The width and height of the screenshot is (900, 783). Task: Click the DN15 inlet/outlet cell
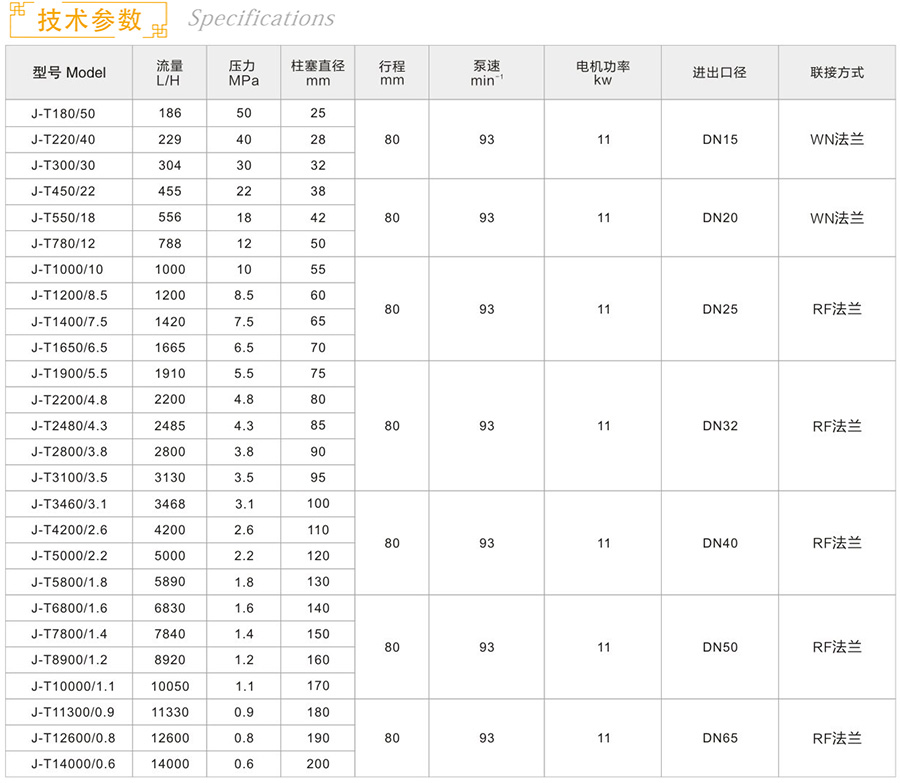(x=719, y=140)
